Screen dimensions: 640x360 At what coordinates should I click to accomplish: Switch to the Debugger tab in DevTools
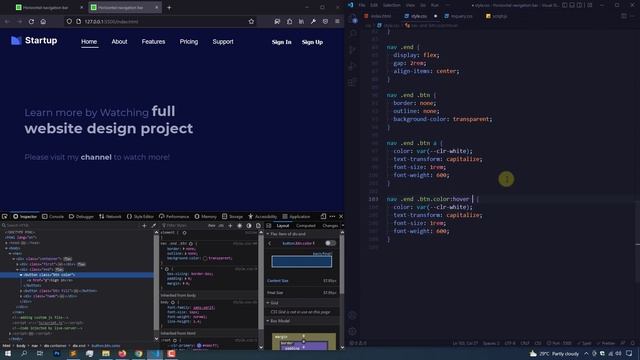coord(81,216)
